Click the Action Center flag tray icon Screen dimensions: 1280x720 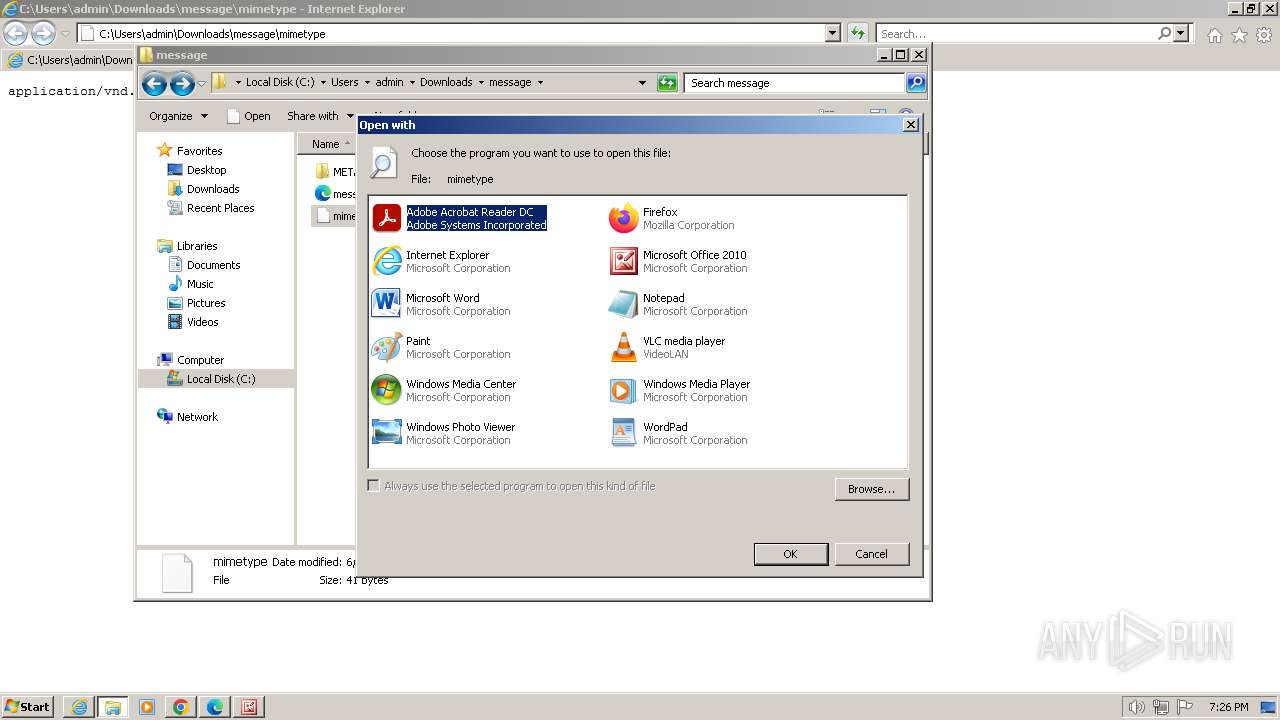[1185, 707]
